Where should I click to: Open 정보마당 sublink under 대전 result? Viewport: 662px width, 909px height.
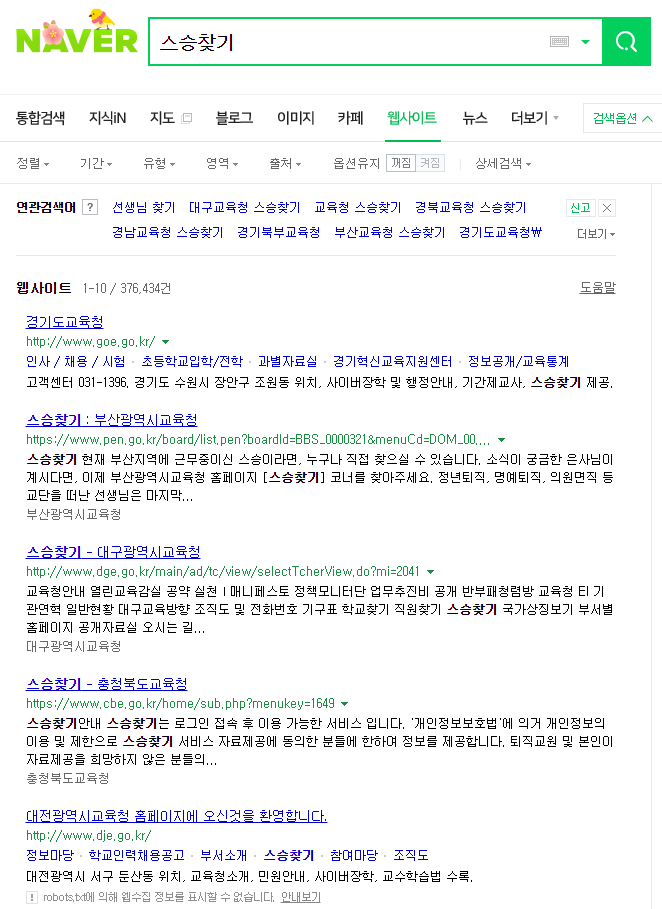pos(50,856)
